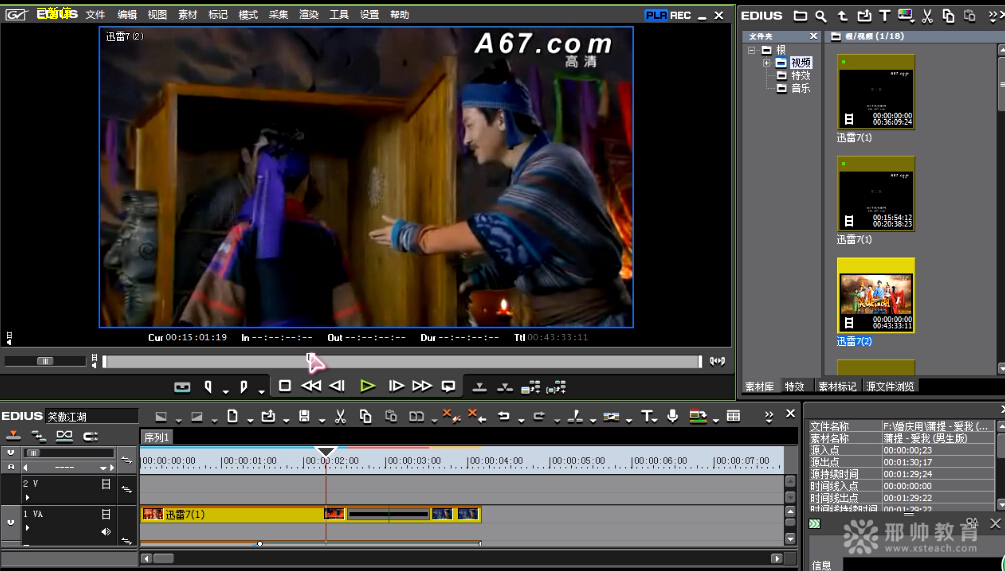
Task: Toggle audio mute on the 1 VA track
Action: (x=105, y=532)
